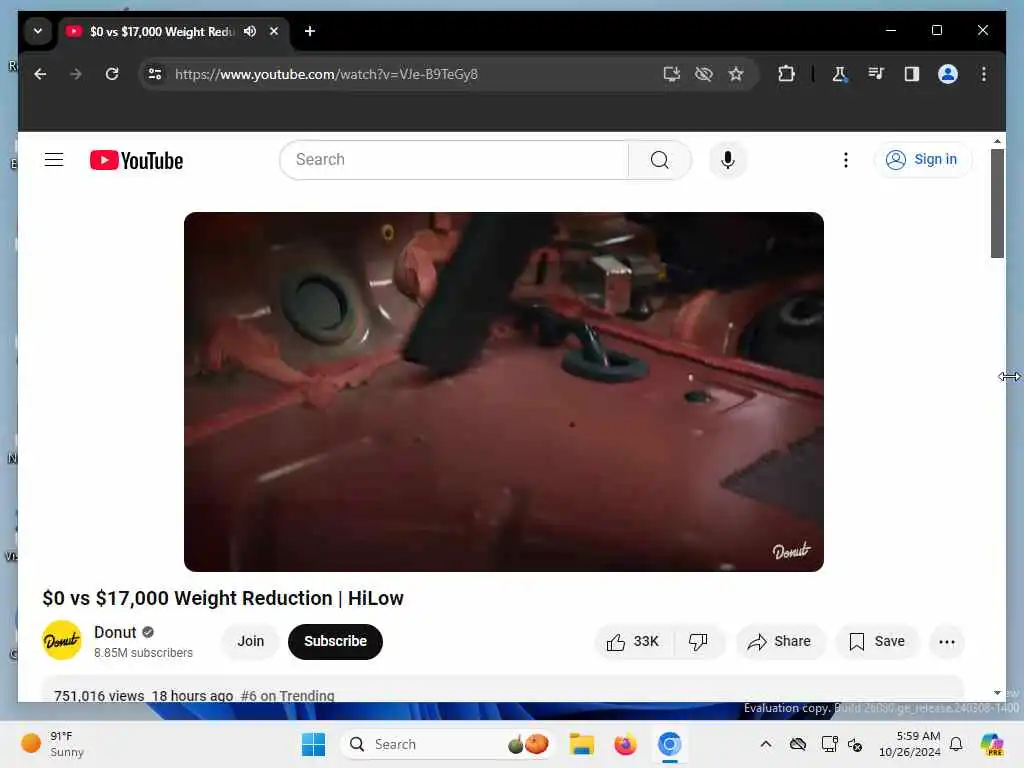Open media controls icon in toolbar
1024x768 pixels.
[876, 74]
